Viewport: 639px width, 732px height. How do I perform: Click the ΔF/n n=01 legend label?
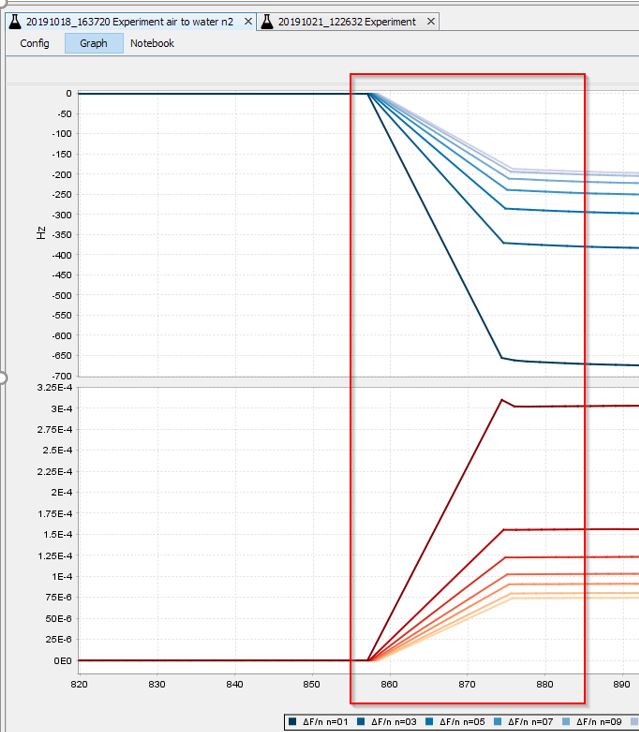click(325, 722)
